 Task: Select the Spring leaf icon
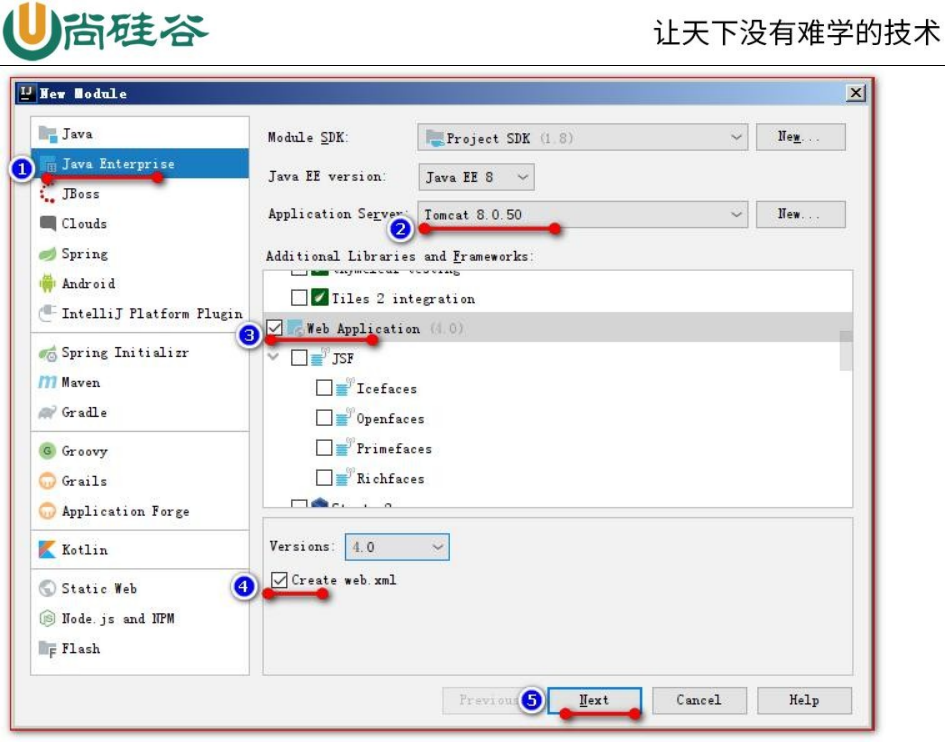click(x=48, y=254)
